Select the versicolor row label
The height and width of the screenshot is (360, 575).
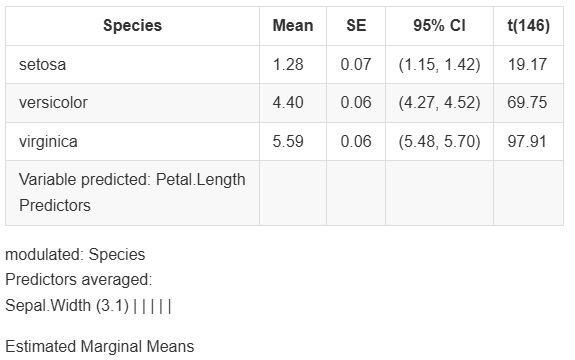point(53,103)
